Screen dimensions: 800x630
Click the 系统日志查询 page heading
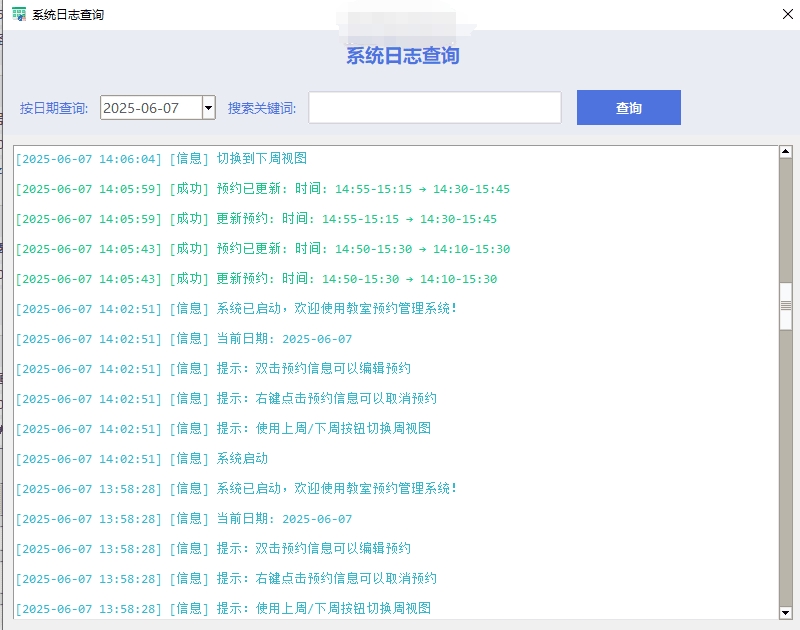tap(403, 56)
